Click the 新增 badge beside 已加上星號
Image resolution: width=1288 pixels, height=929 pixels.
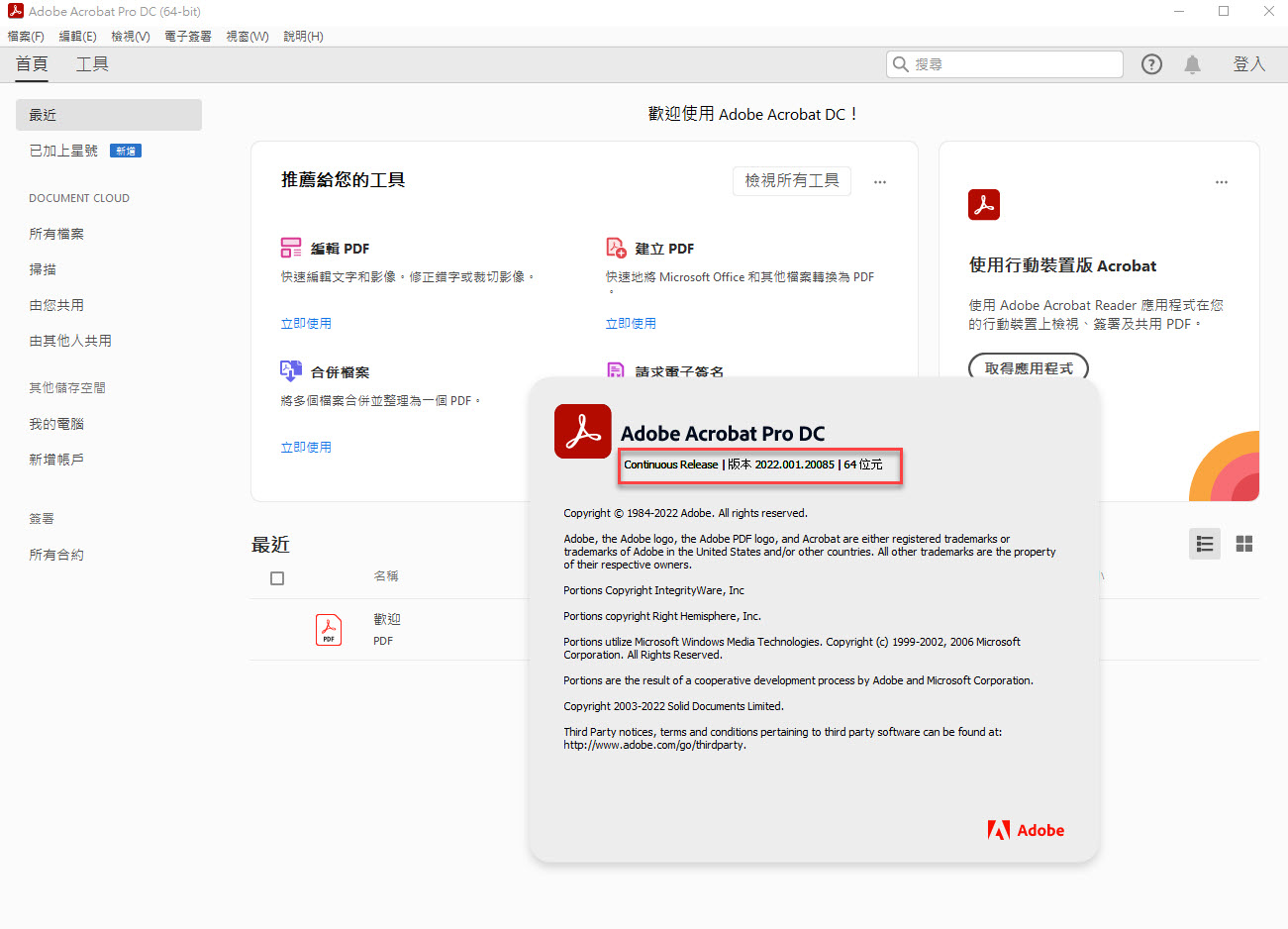point(126,151)
